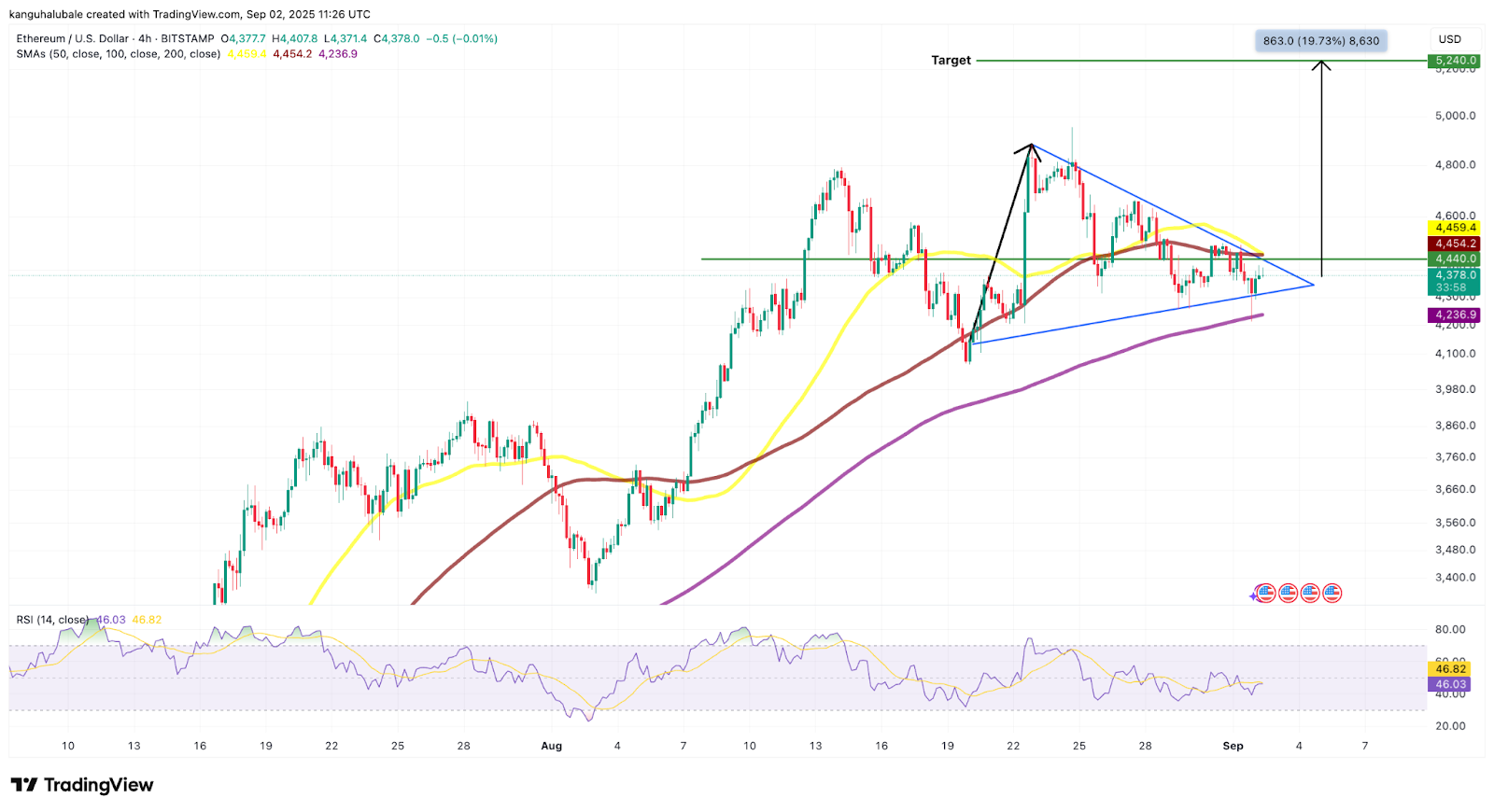Open the last US flag economic event marker
The image size is (1494, 812).
pos(1332,593)
